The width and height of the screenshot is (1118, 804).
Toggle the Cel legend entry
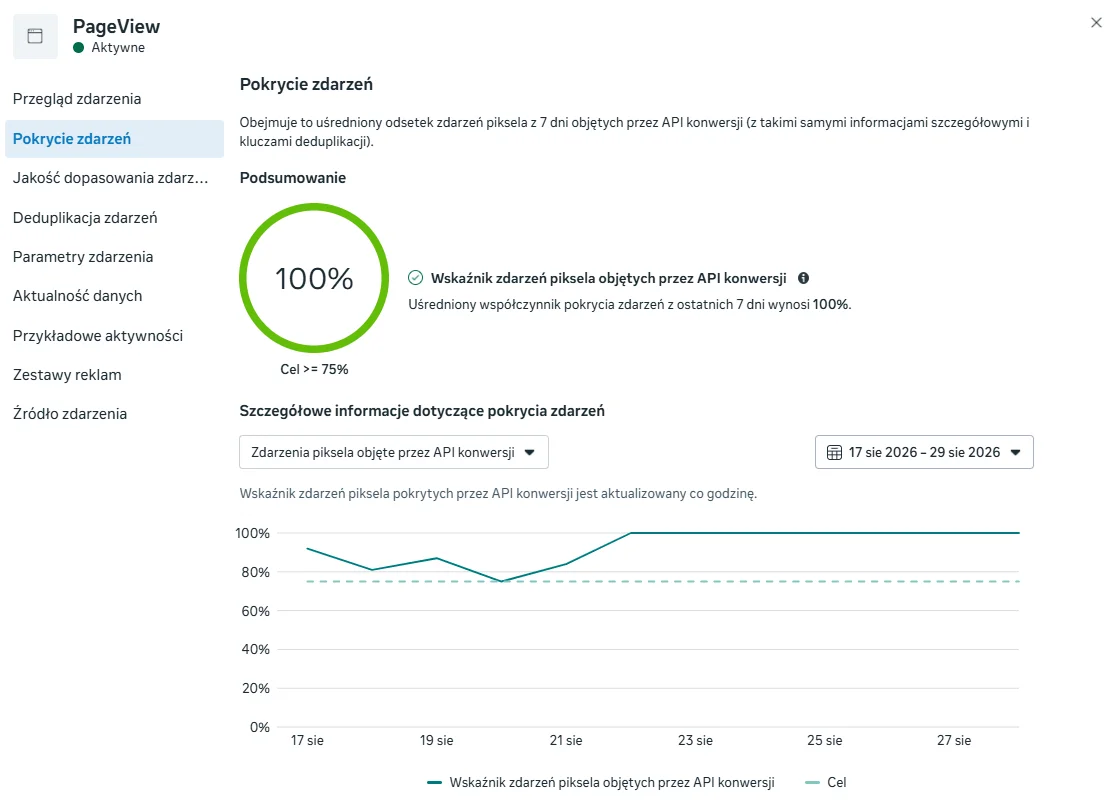pyautogui.click(x=826, y=783)
